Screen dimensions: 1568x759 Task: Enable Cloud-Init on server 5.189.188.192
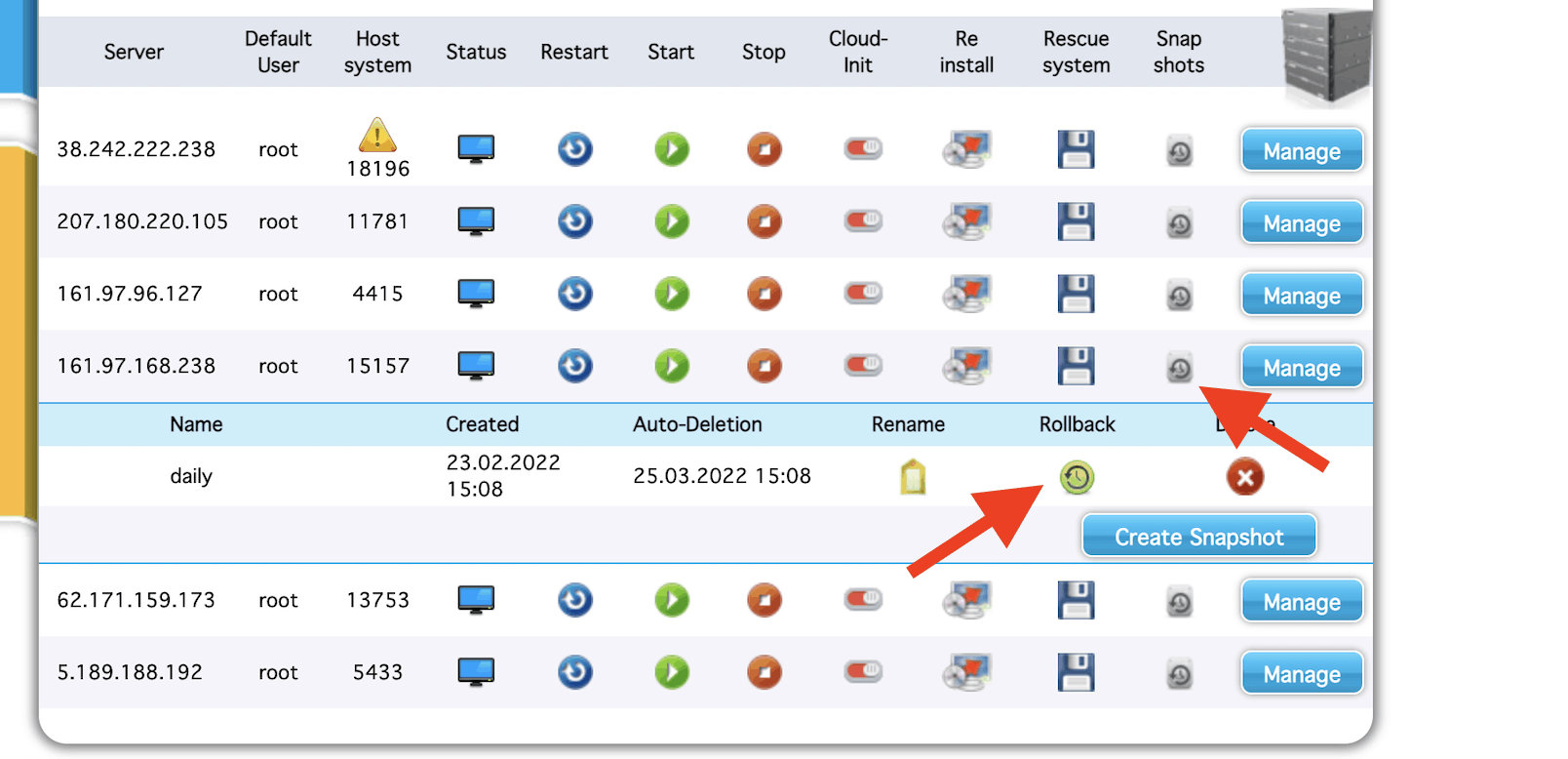(x=862, y=672)
